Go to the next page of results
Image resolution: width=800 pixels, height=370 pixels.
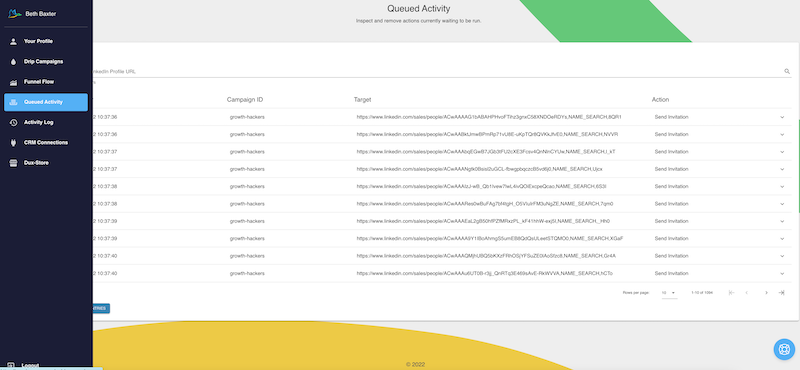click(x=766, y=292)
